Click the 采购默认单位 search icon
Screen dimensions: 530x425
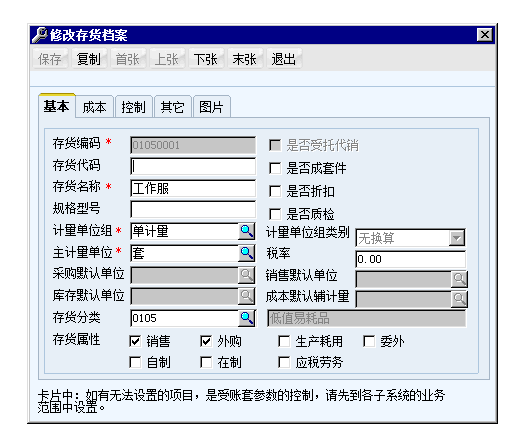pos(246,275)
